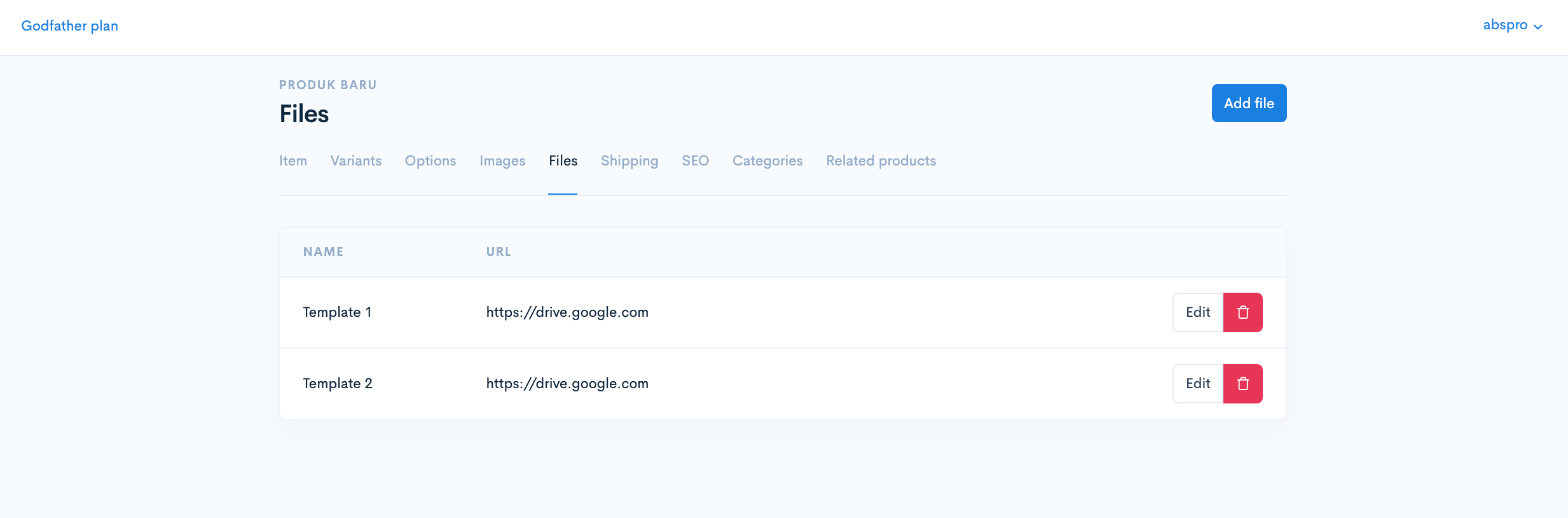The height and width of the screenshot is (518, 1568).
Task: Click the Add file button
Action: [1249, 103]
